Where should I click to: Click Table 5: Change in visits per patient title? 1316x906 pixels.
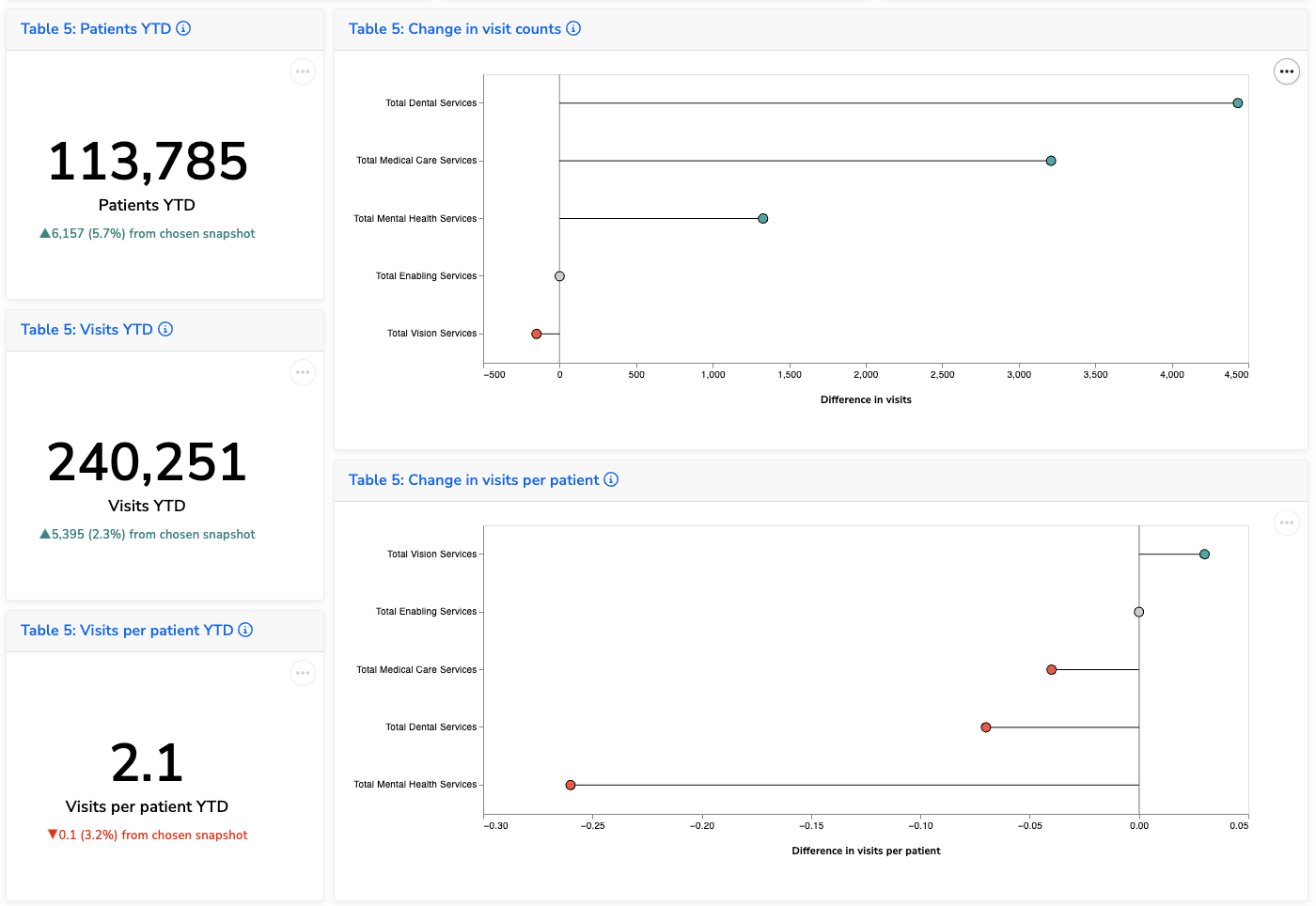(x=473, y=480)
